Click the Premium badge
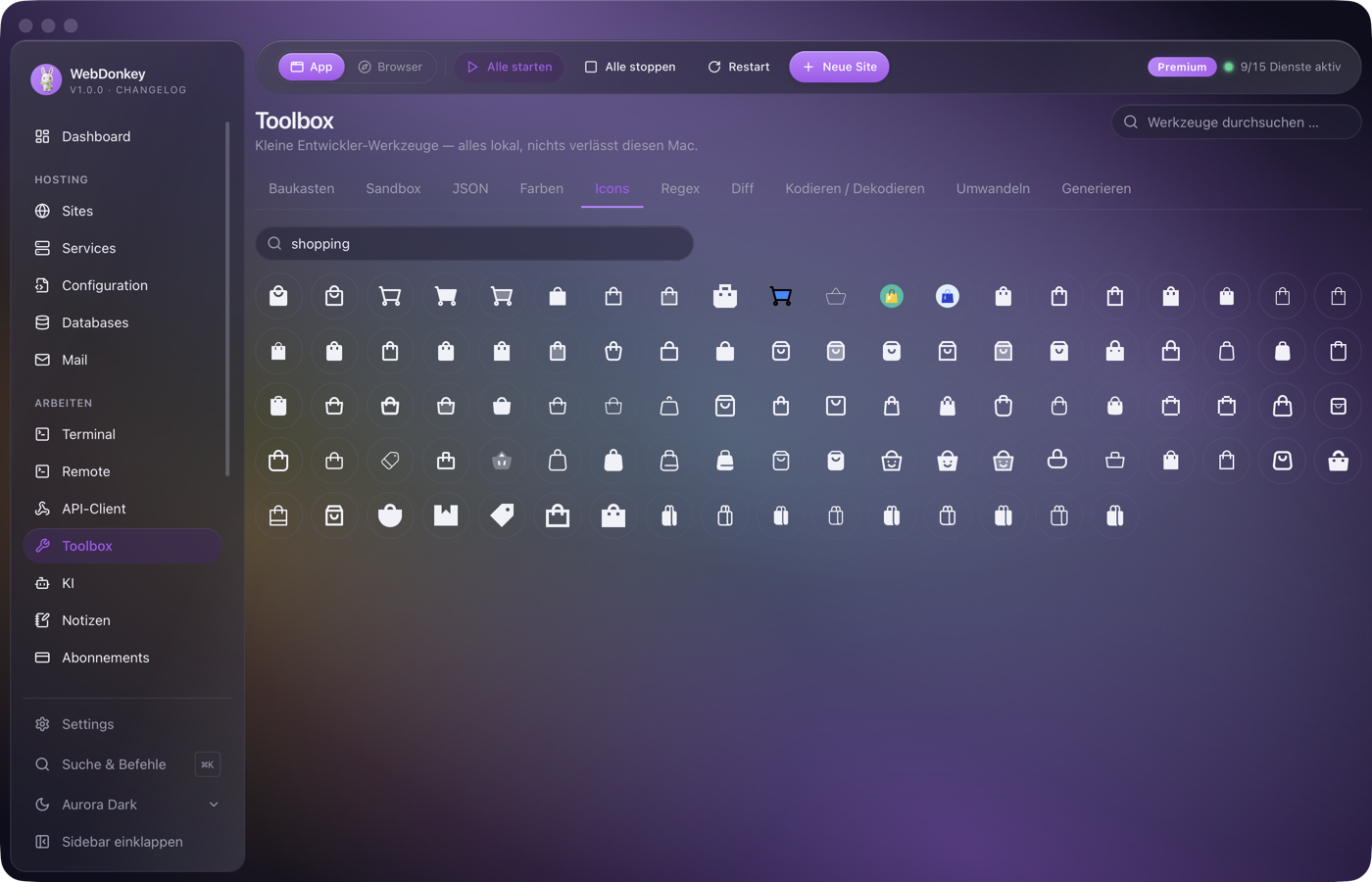The width and height of the screenshot is (1372, 882). [1182, 67]
